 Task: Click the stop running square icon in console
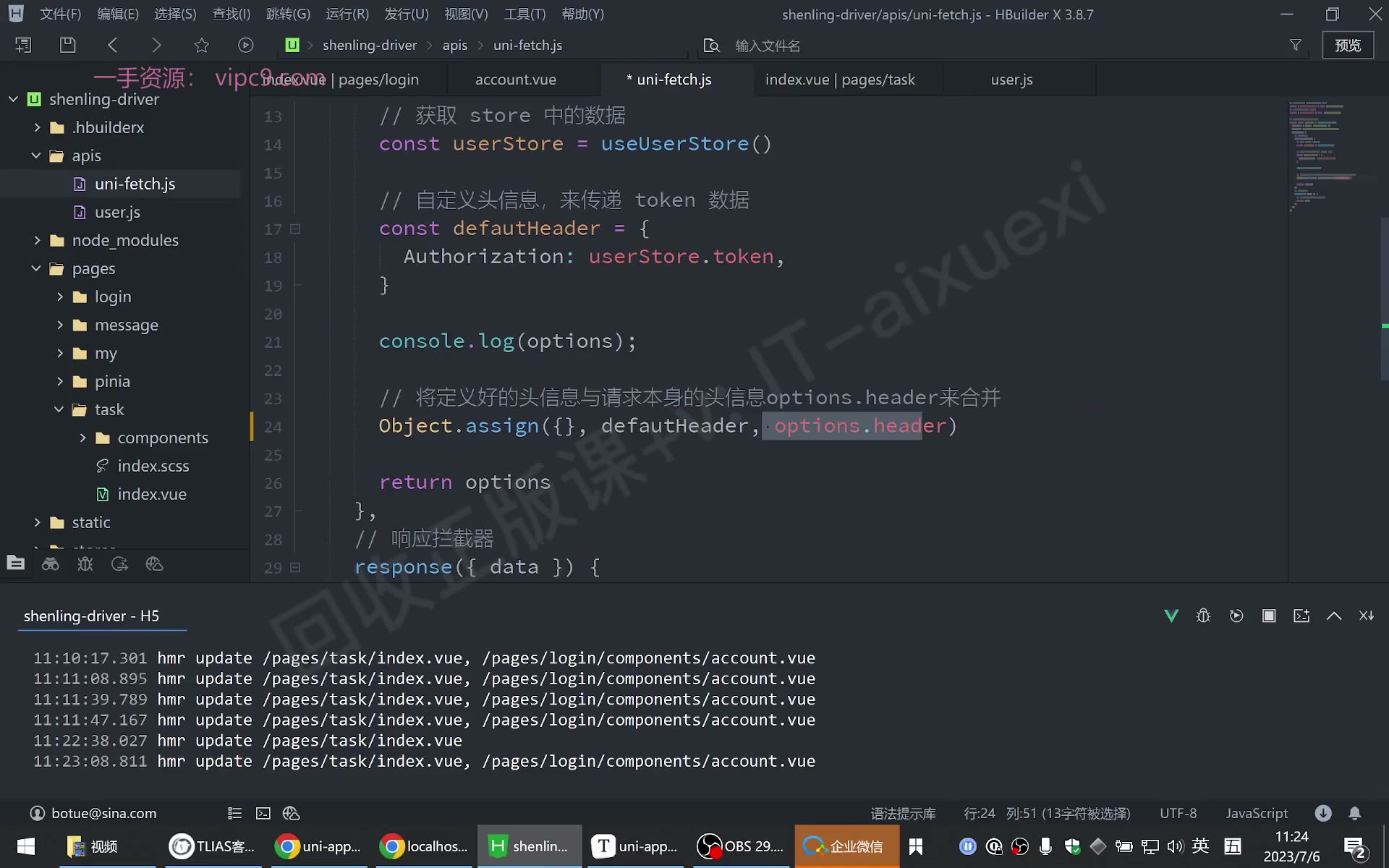click(x=1269, y=616)
